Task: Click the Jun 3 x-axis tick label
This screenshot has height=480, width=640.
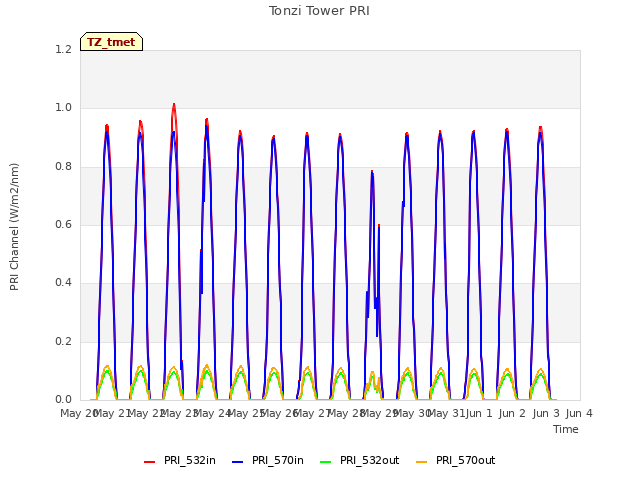Action: (x=546, y=413)
